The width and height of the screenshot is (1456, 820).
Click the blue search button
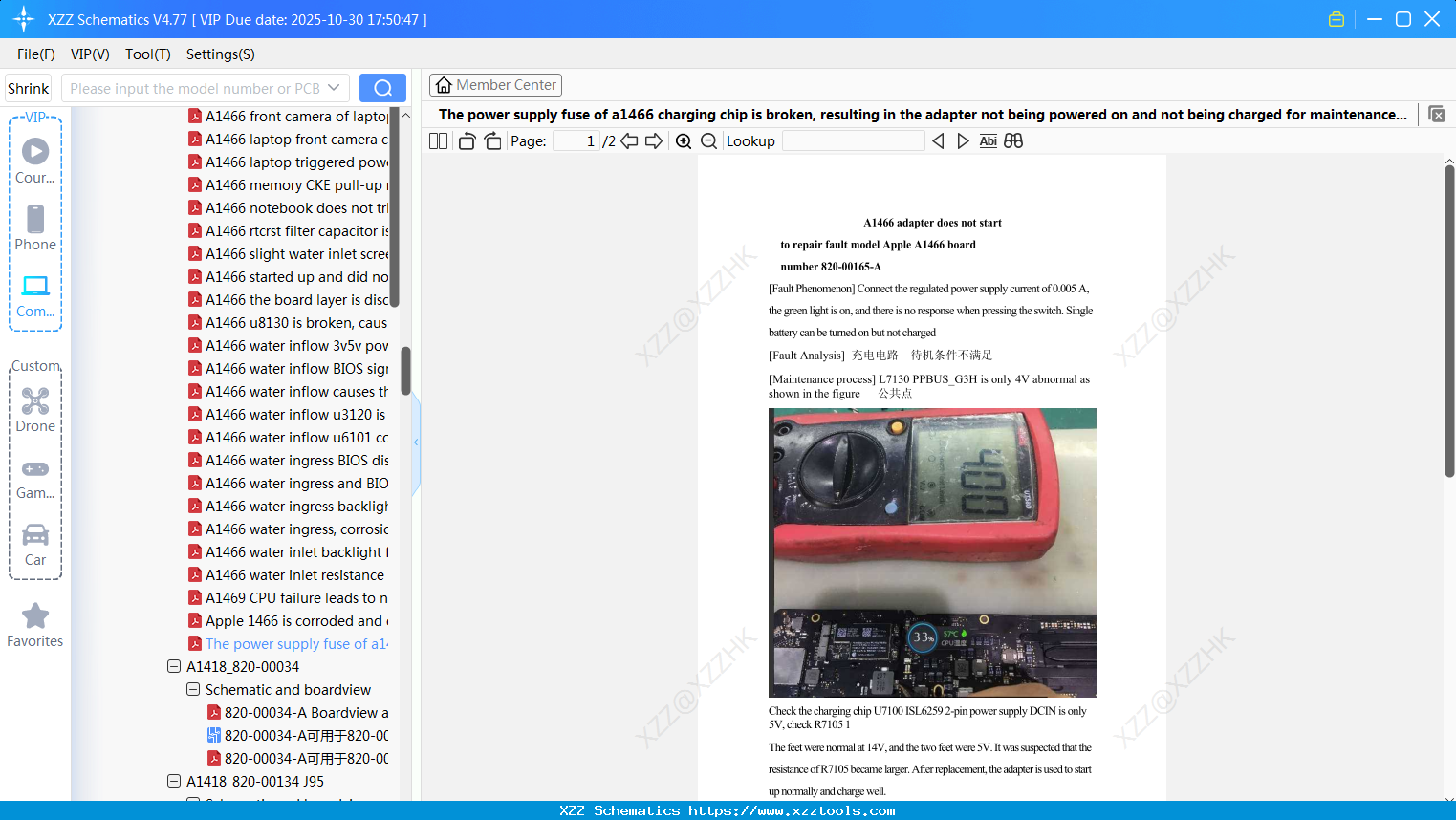coord(382,88)
